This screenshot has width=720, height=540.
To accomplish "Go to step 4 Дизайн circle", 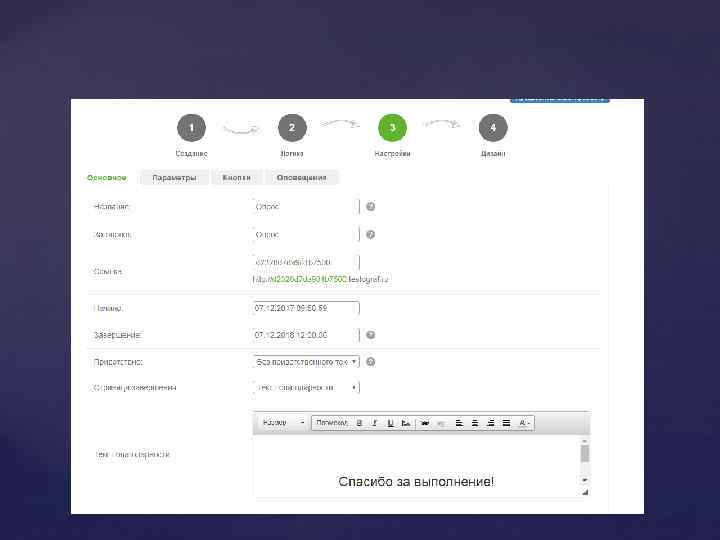I will pyautogui.click(x=493, y=128).
